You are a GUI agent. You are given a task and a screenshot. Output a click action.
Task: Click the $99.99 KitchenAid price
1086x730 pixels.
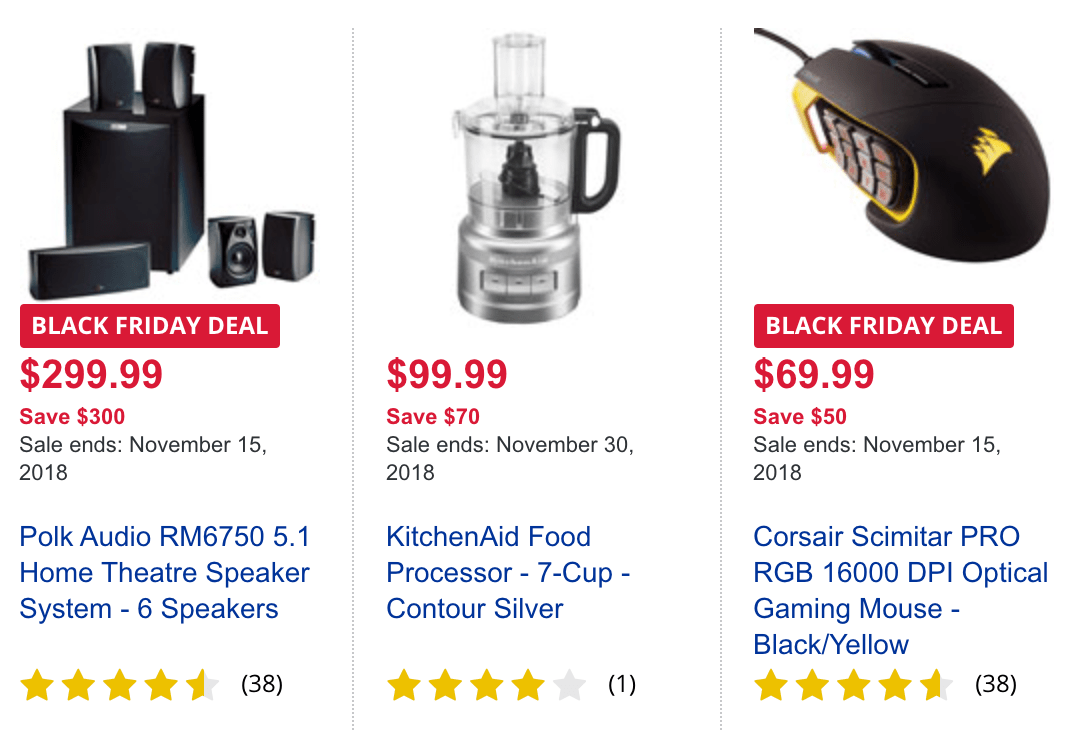(447, 375)
